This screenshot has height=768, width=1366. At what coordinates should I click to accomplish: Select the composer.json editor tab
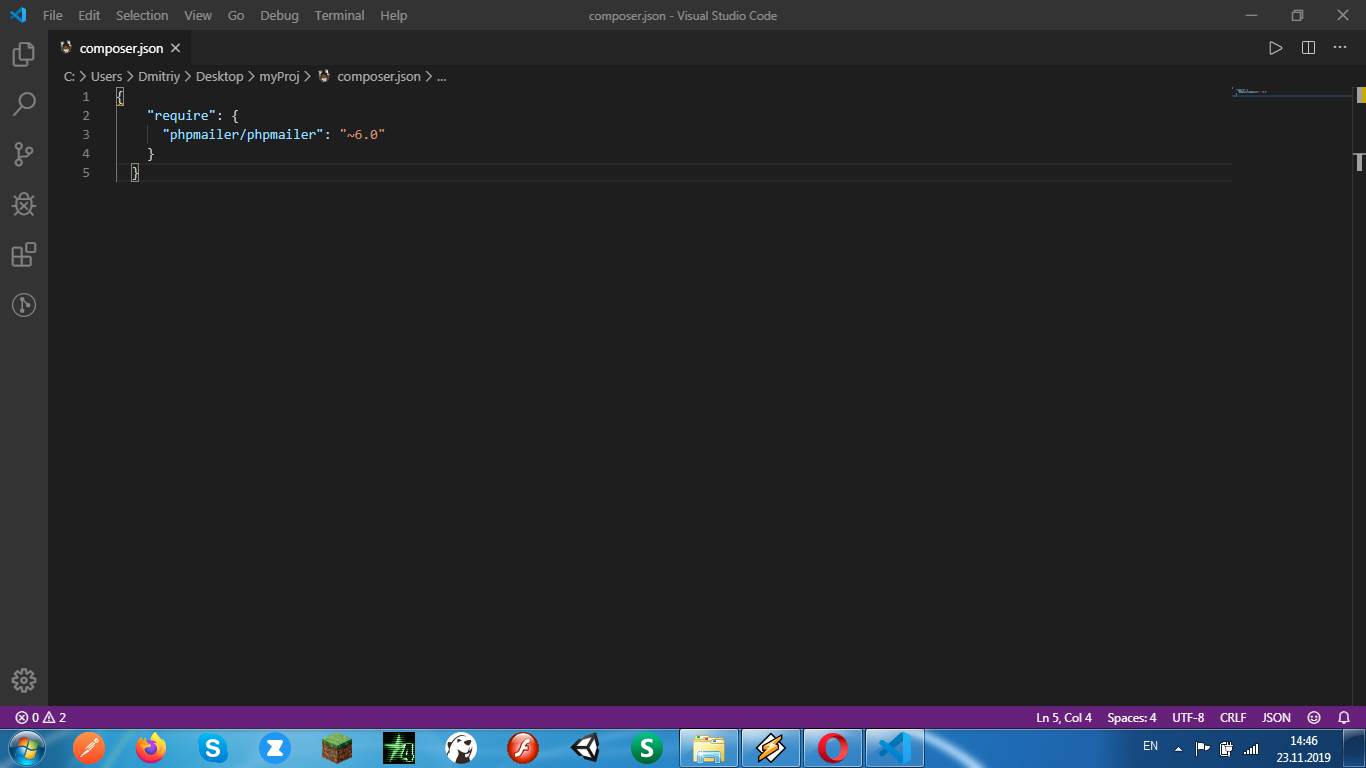(x=120, y=48)
